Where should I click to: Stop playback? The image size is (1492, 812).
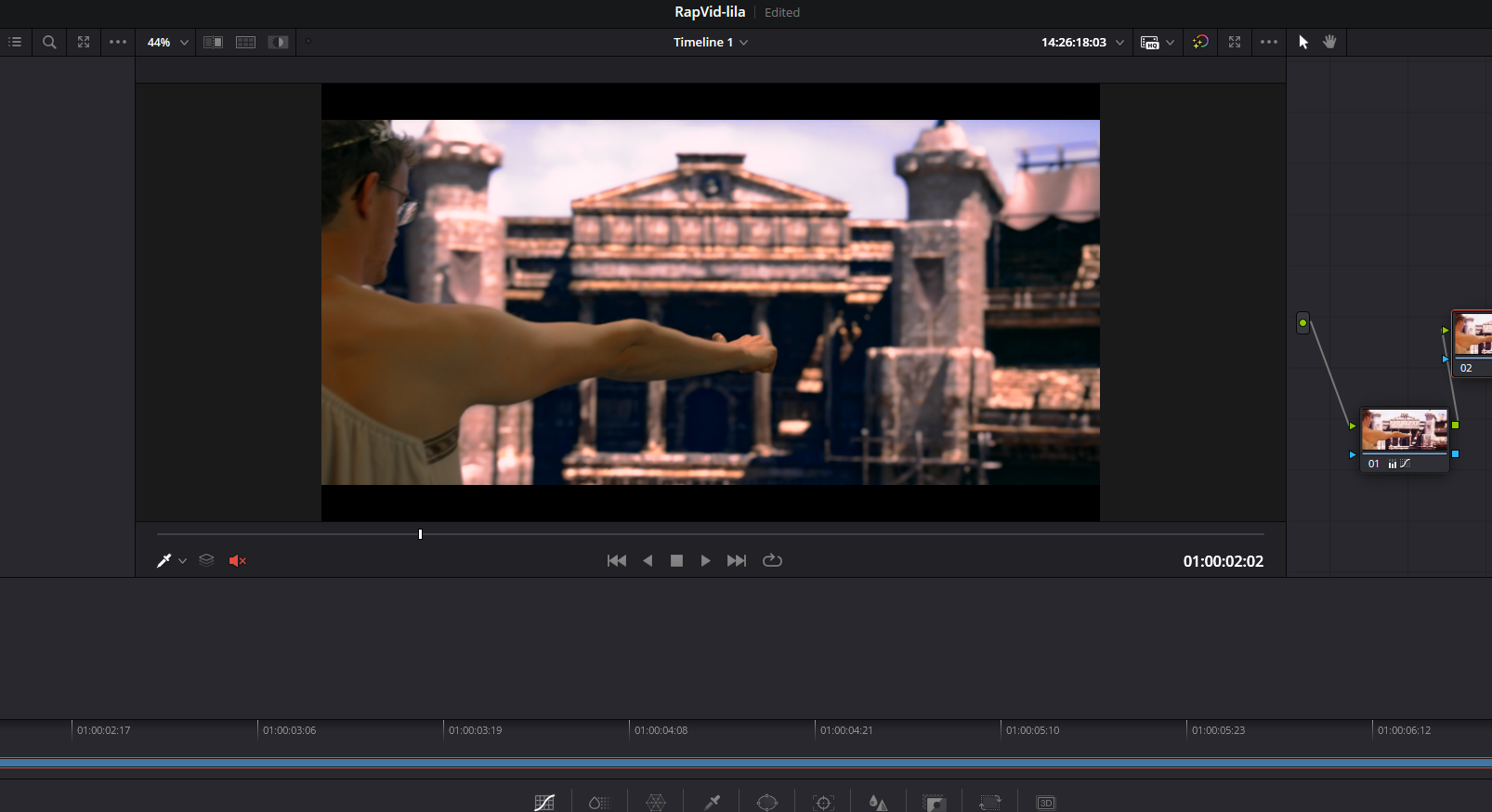(676, 560)
